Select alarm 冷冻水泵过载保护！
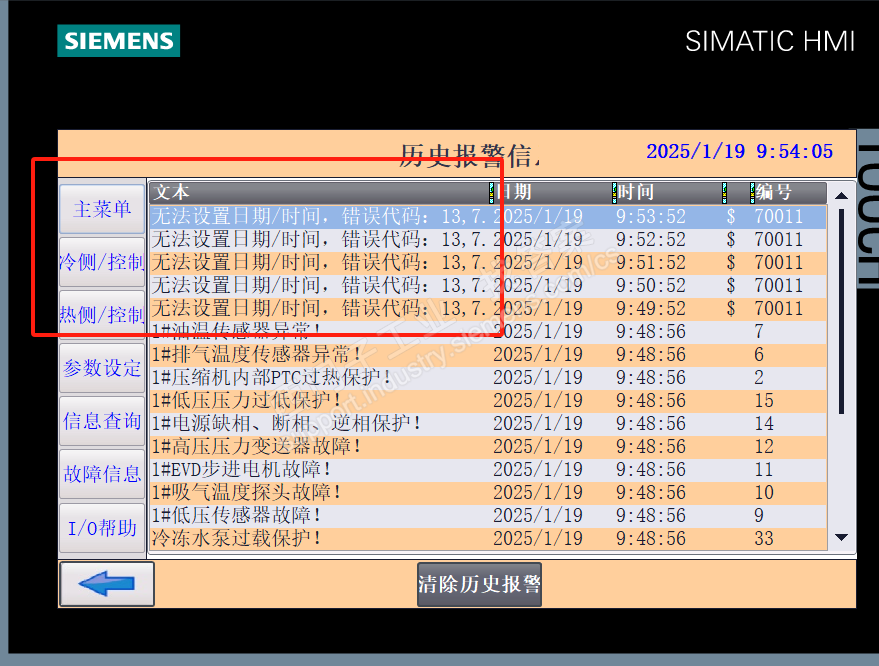The image size is (879, 666). pyautogui.click(x=488, y=538)
